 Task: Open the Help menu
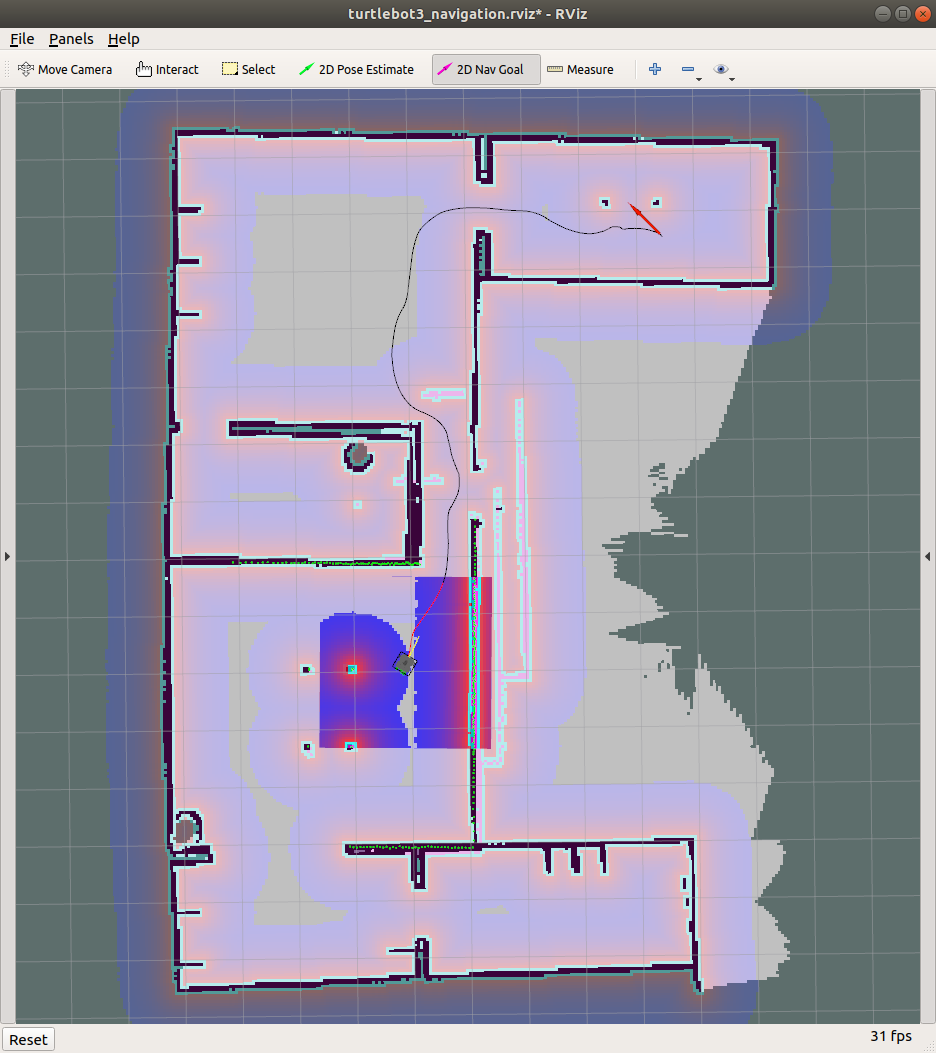(x=124, y=39)
